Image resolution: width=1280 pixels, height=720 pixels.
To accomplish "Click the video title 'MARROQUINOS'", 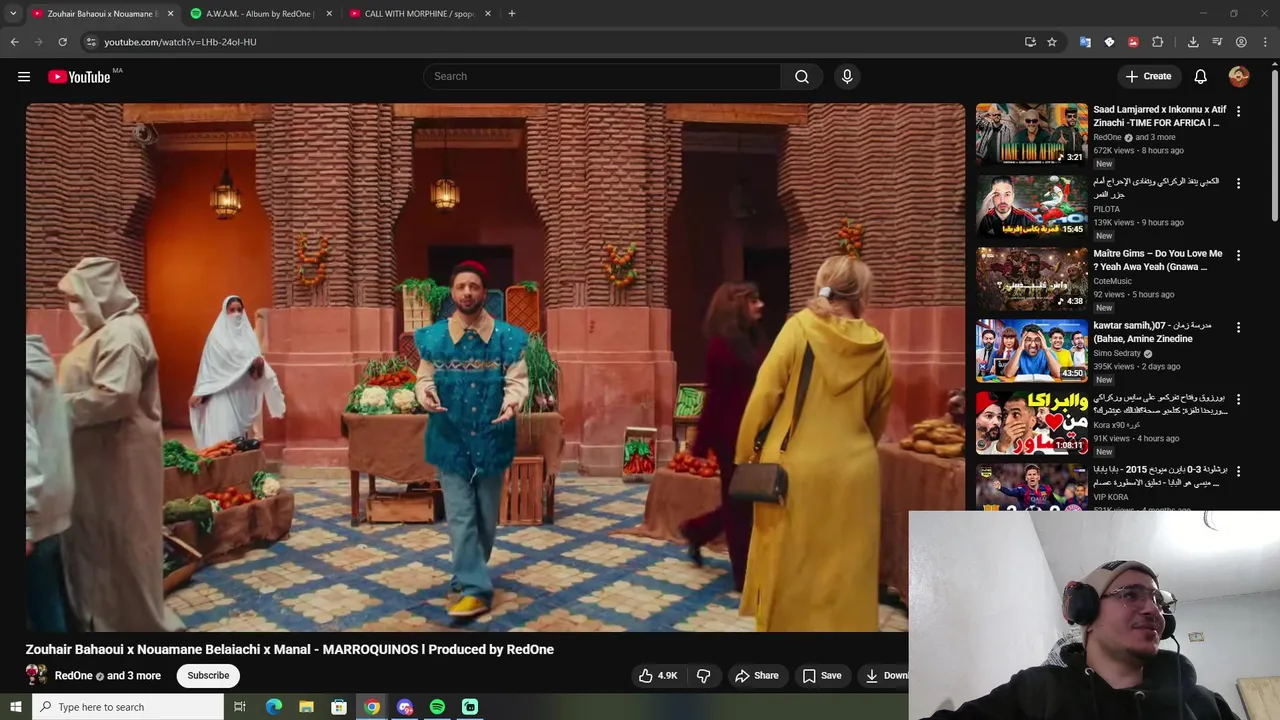I will (x=289, y=650).
